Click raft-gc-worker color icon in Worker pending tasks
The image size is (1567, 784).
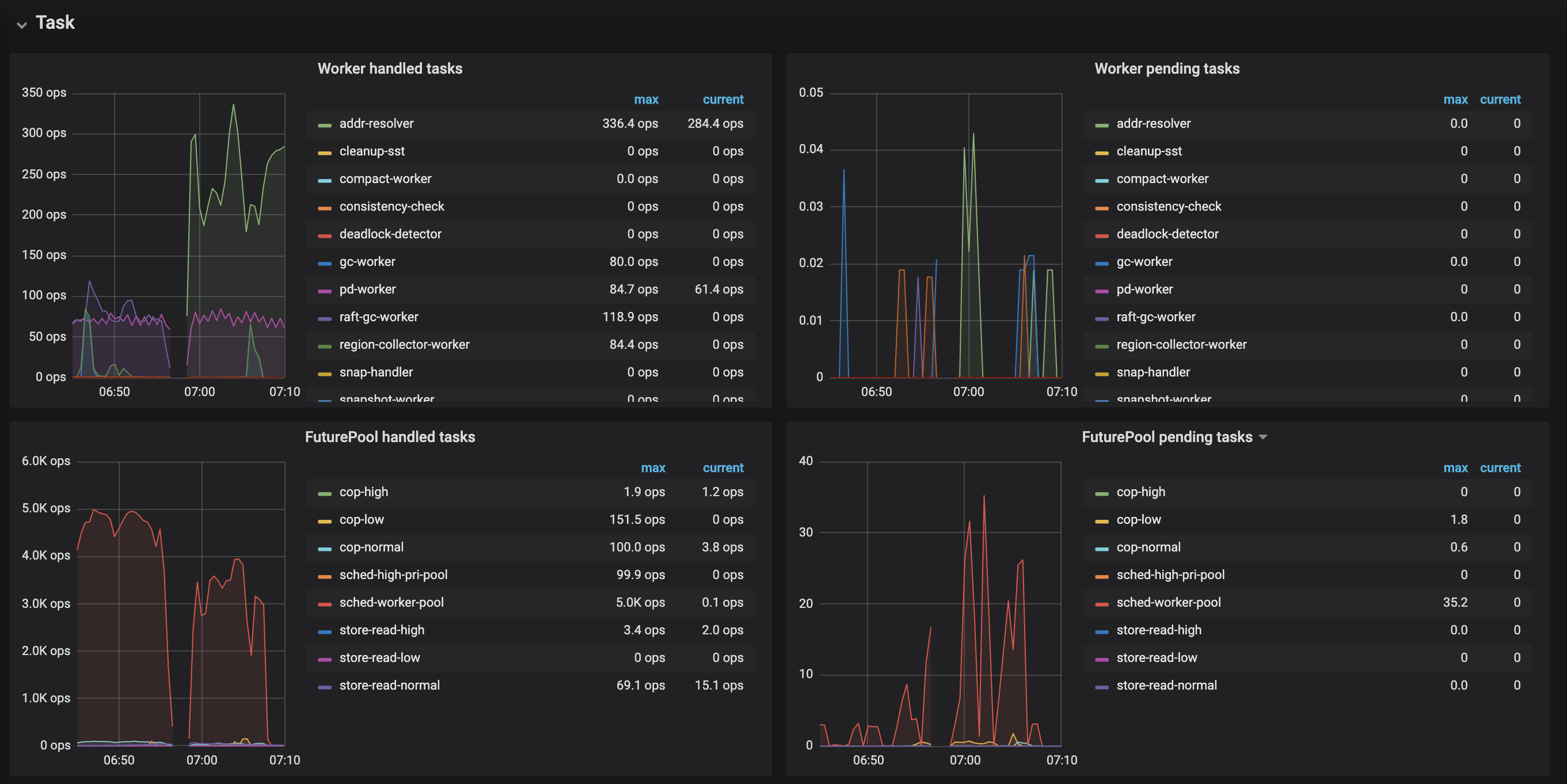[x=1101, y=318]
